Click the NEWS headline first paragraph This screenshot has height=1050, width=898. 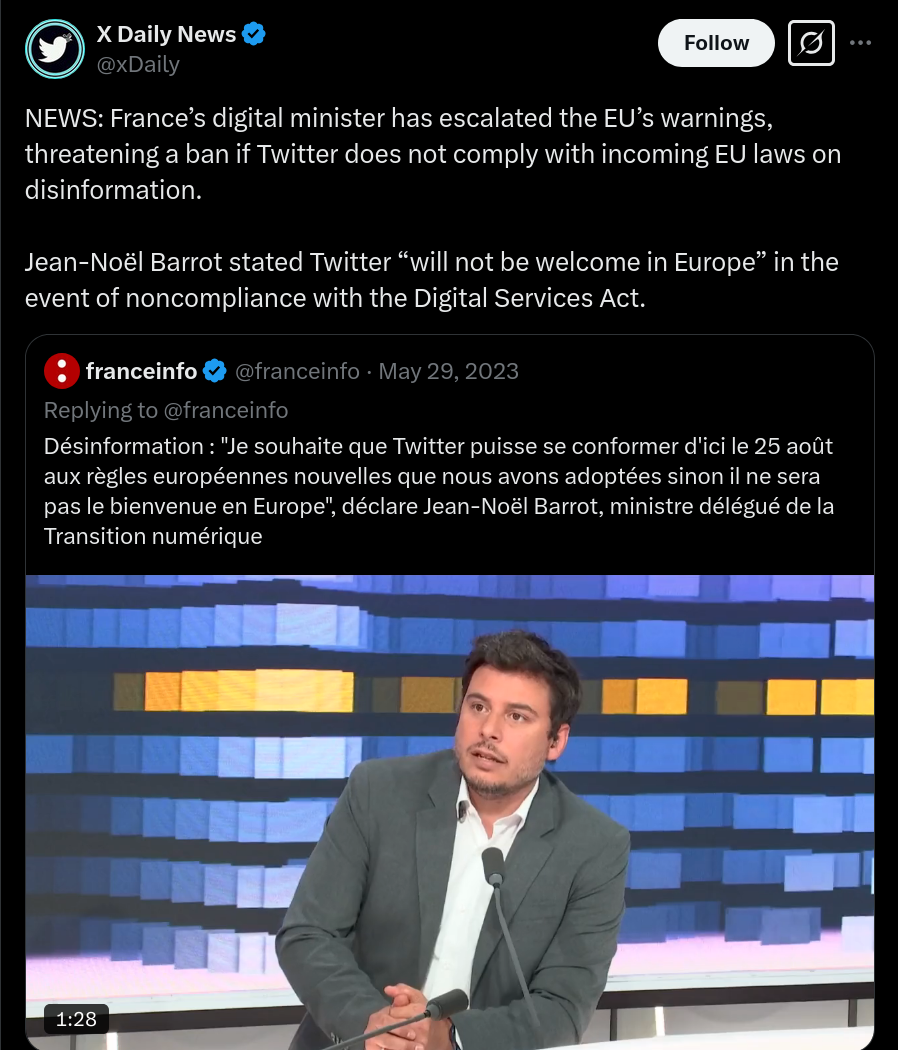pos(433,154)
